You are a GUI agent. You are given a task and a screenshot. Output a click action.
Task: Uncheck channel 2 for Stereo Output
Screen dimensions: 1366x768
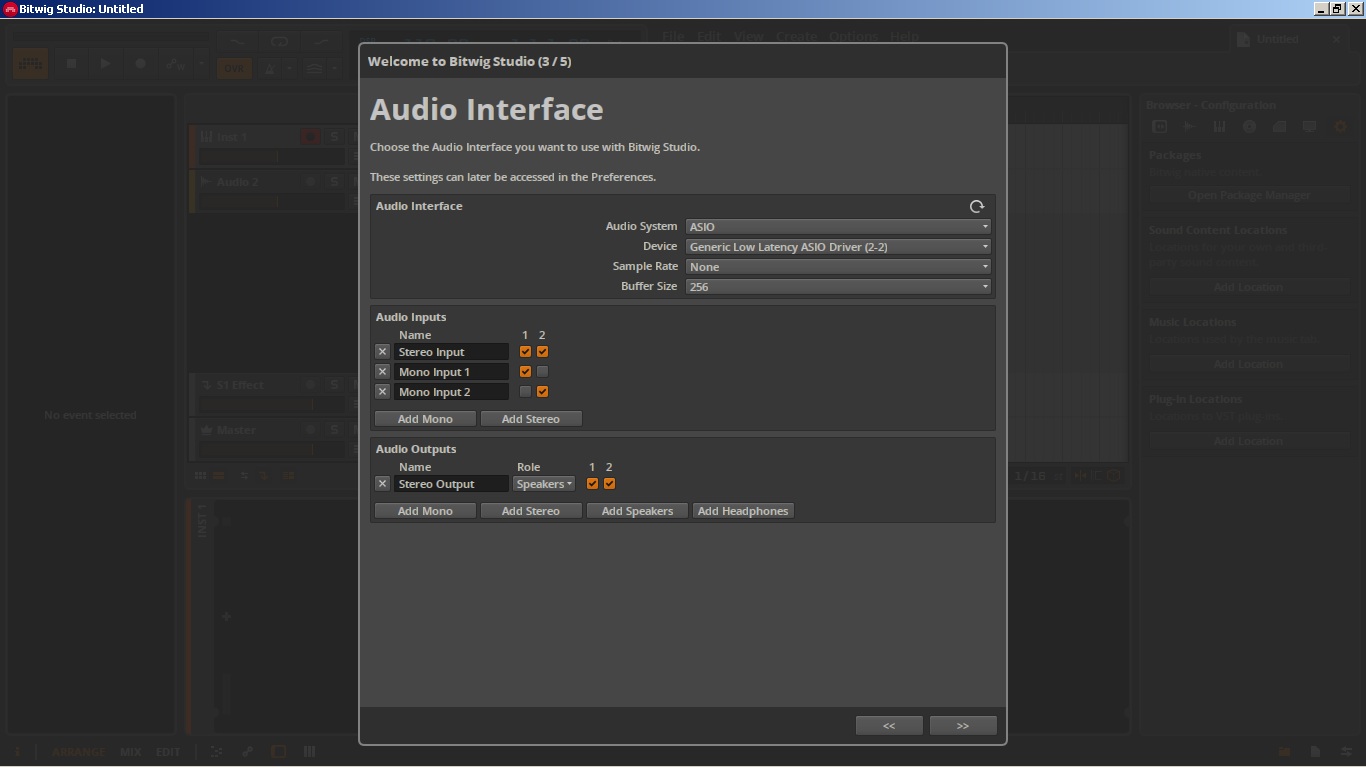pos(609,484)
